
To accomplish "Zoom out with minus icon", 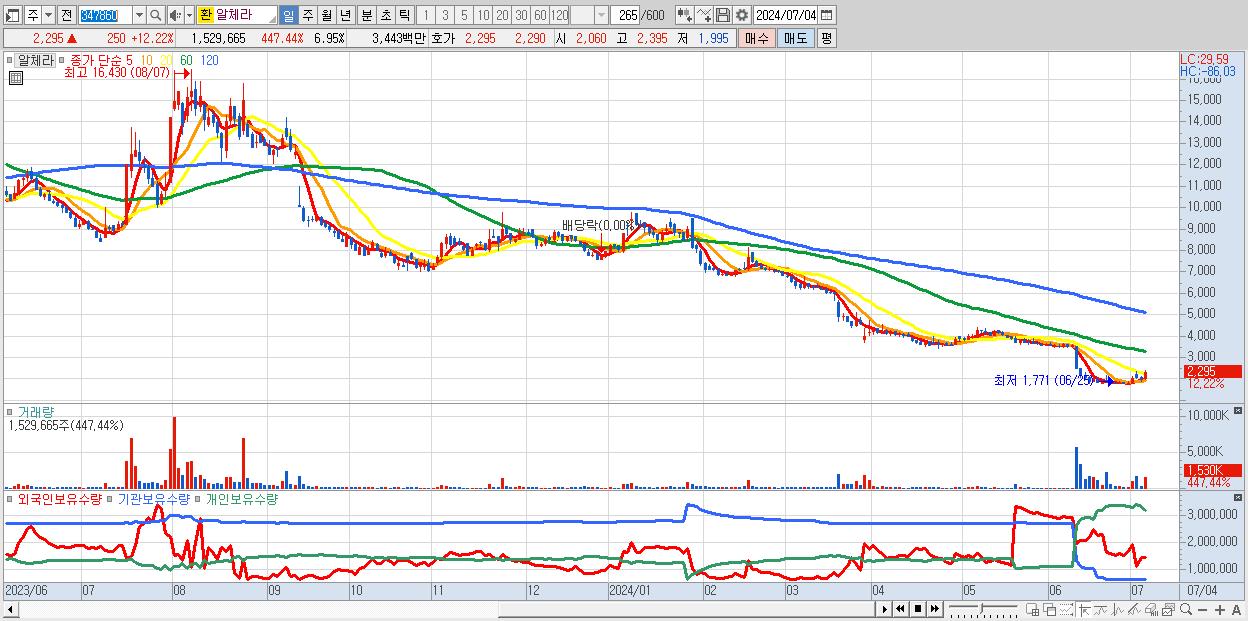I will [1202, 610].
